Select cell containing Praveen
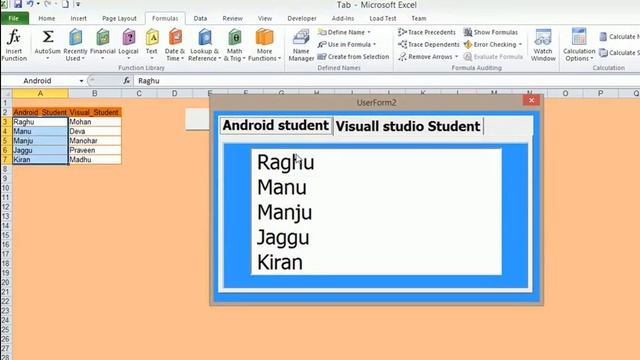Image resolution: width=640 pixels, height=360 pixels. (x=95, y=150)
